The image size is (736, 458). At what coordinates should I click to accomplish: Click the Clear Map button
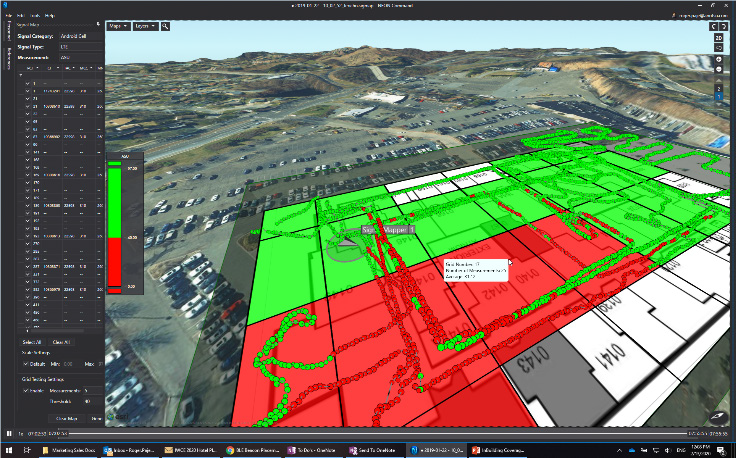click(x=67, y=419)
